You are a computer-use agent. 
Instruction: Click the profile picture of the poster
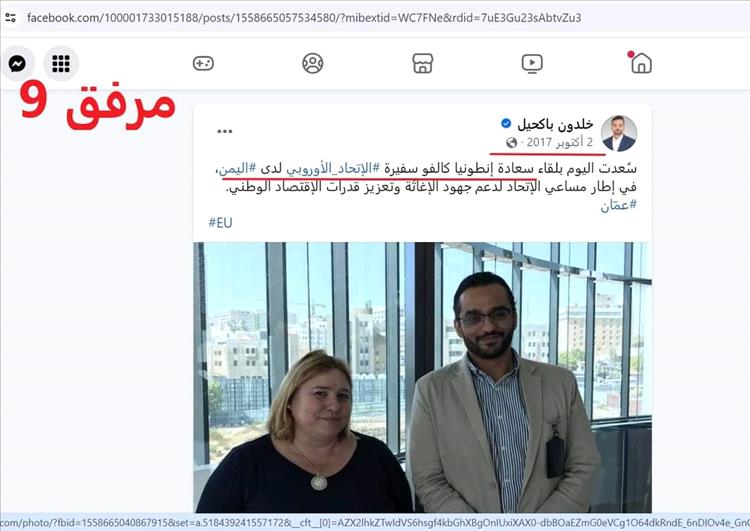click(x=618, y=133)
